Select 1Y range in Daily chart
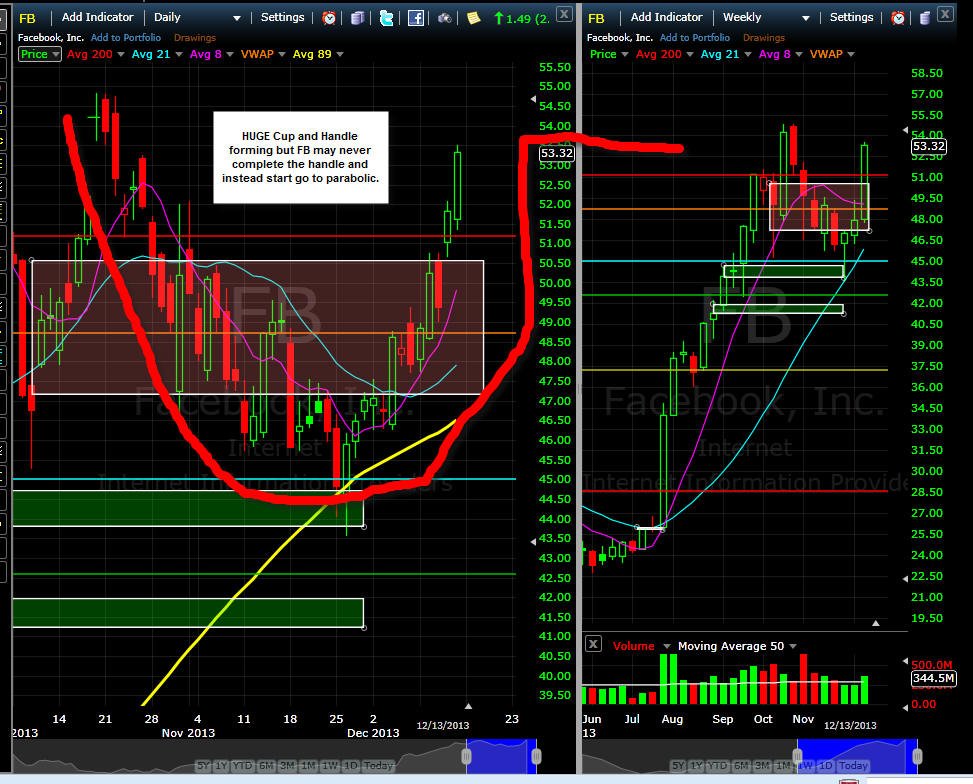Viewport: 973px width, 784px height. point(221,765)
